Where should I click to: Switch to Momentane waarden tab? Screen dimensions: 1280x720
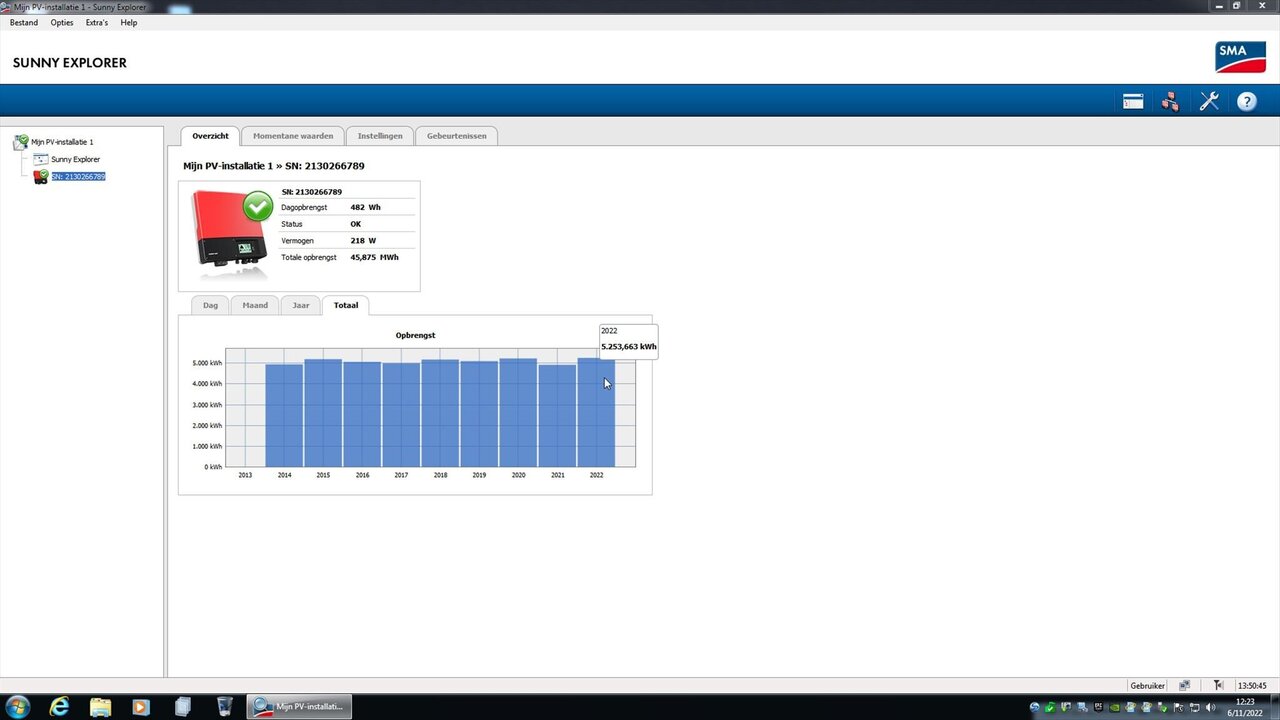pyautogui.click(x=293, y=136)
